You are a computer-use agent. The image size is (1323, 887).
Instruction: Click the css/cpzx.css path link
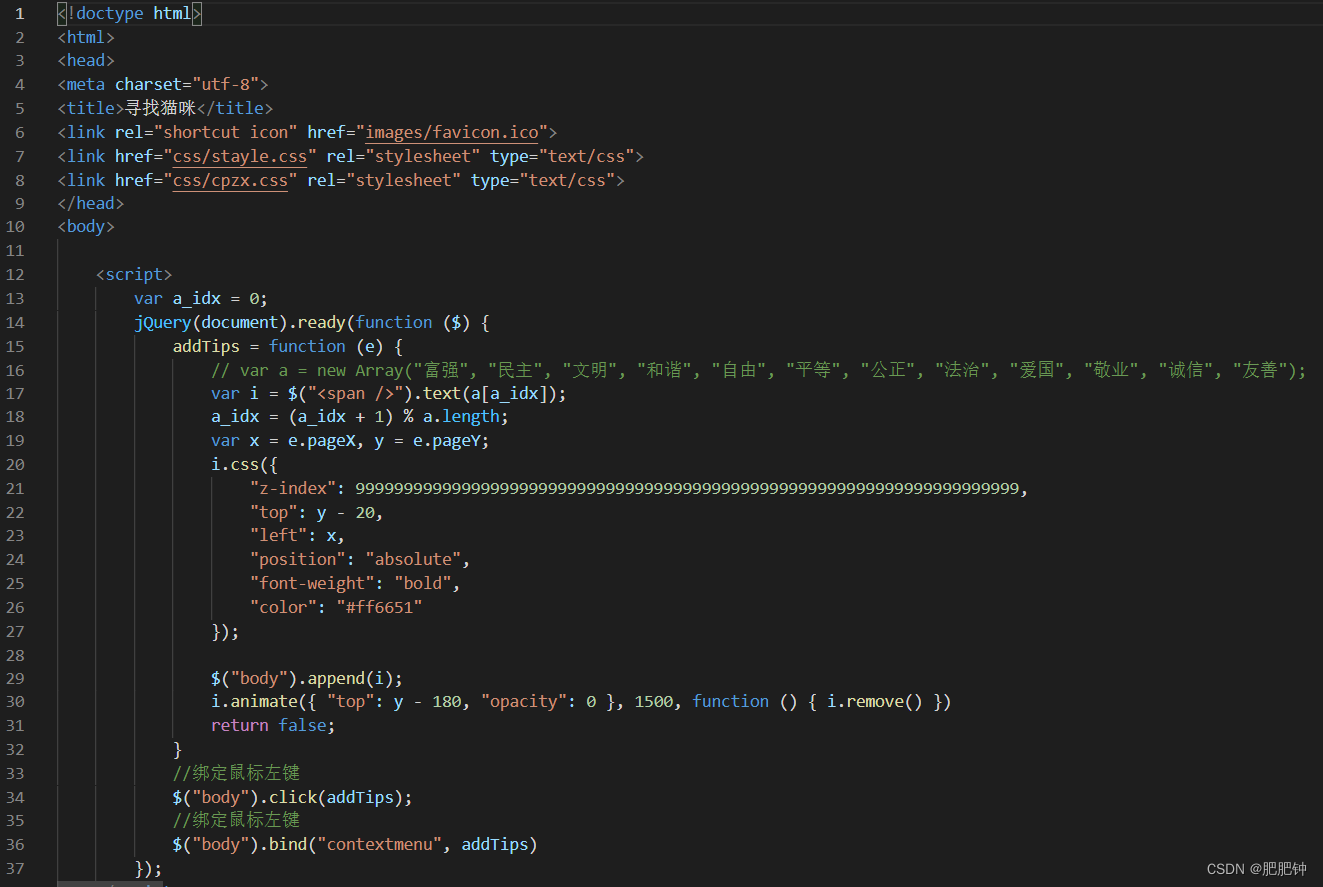click(x=230, y=180)
